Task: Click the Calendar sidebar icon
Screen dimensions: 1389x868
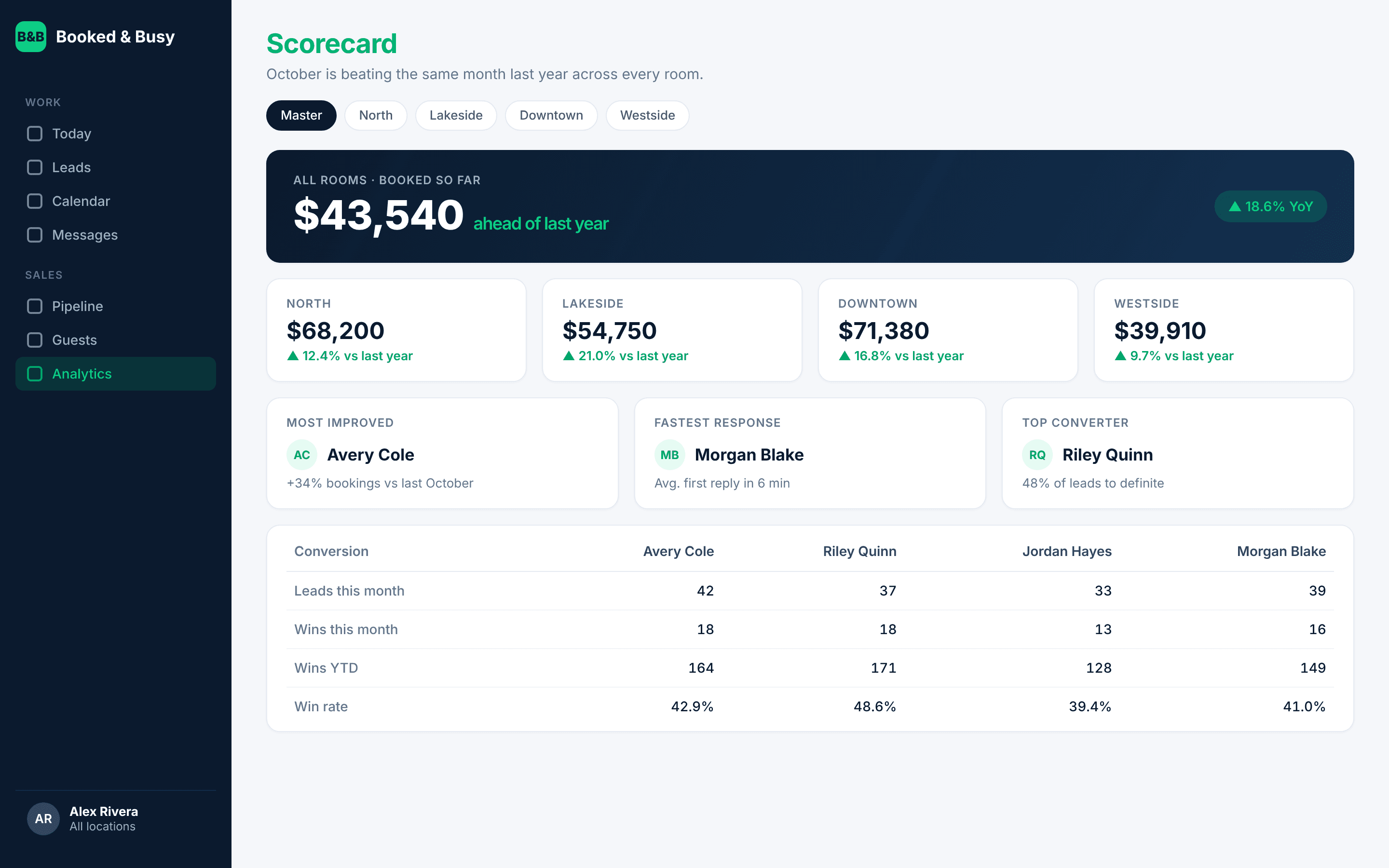Action: 35,201
